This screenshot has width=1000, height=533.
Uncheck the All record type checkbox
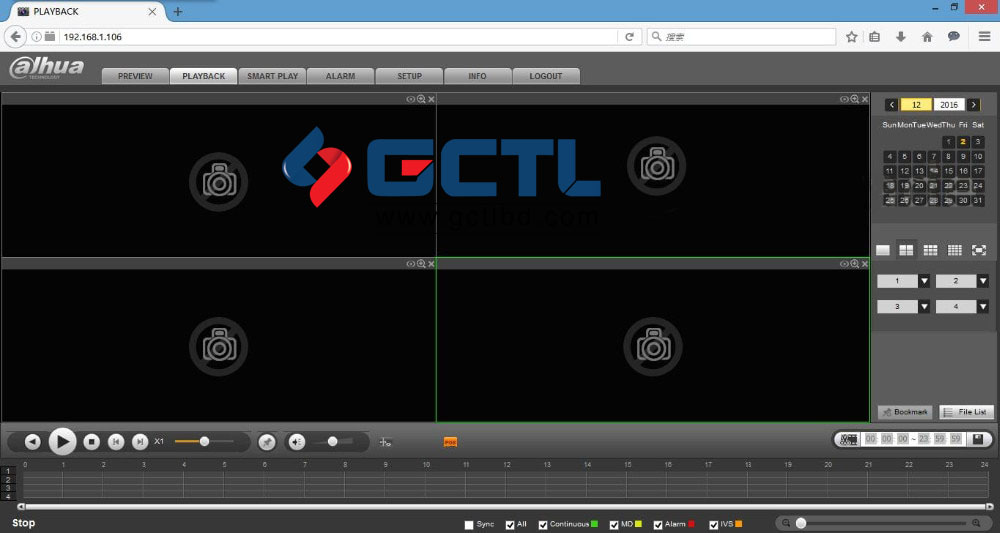[510, 525]
